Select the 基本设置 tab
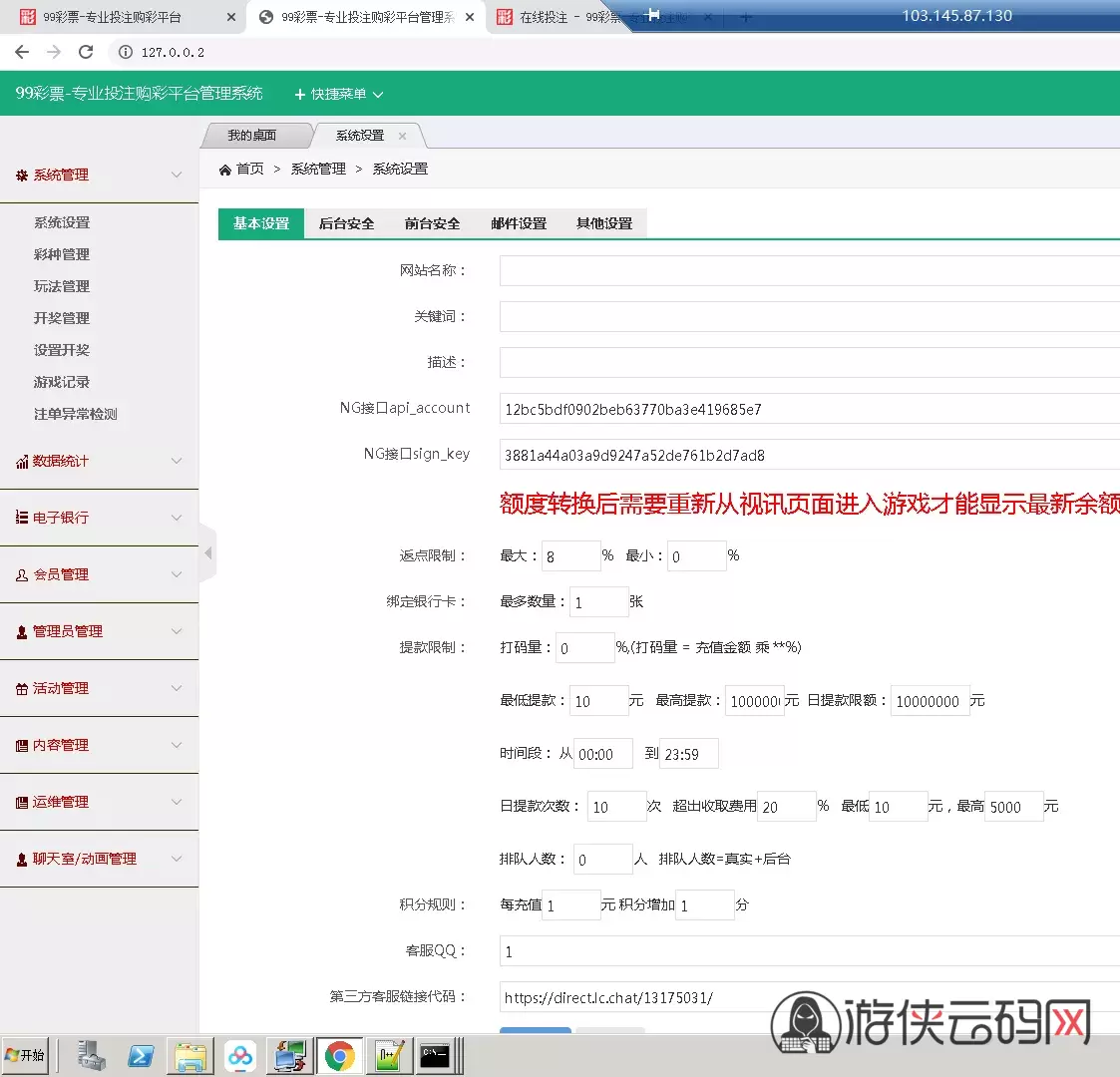The width and height of the screenshot is (1120, 1077). pos(261,223)
